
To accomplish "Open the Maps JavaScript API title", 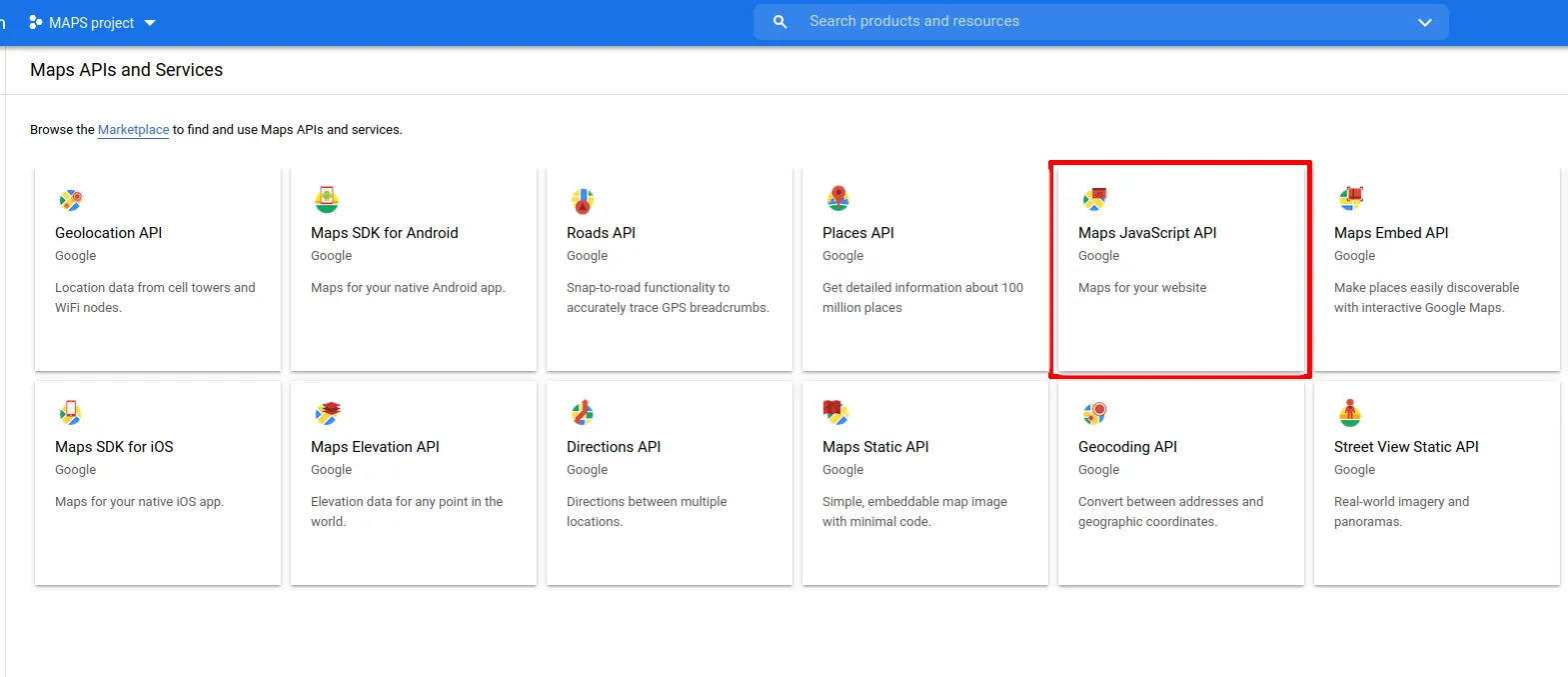I will (1147, 233).
